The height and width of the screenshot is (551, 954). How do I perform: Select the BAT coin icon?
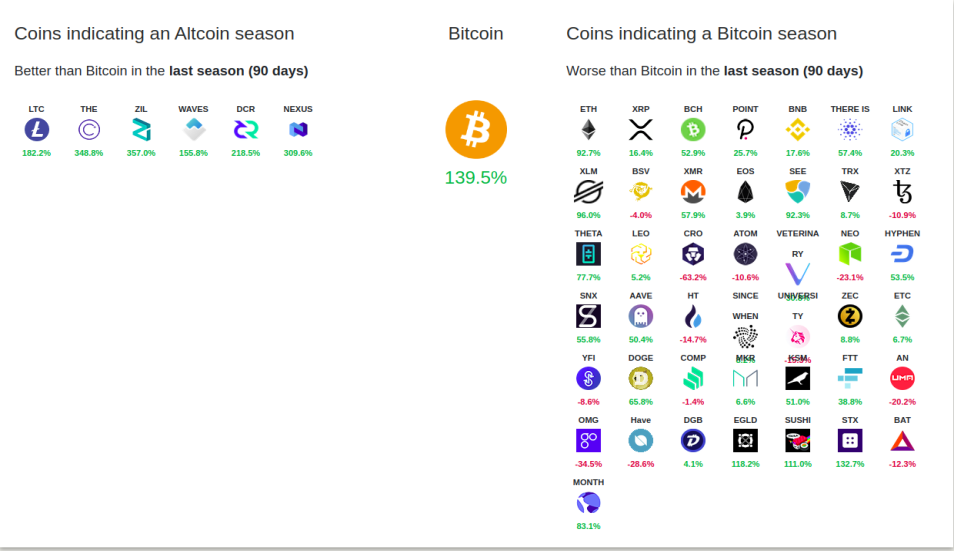coord(902,440)
